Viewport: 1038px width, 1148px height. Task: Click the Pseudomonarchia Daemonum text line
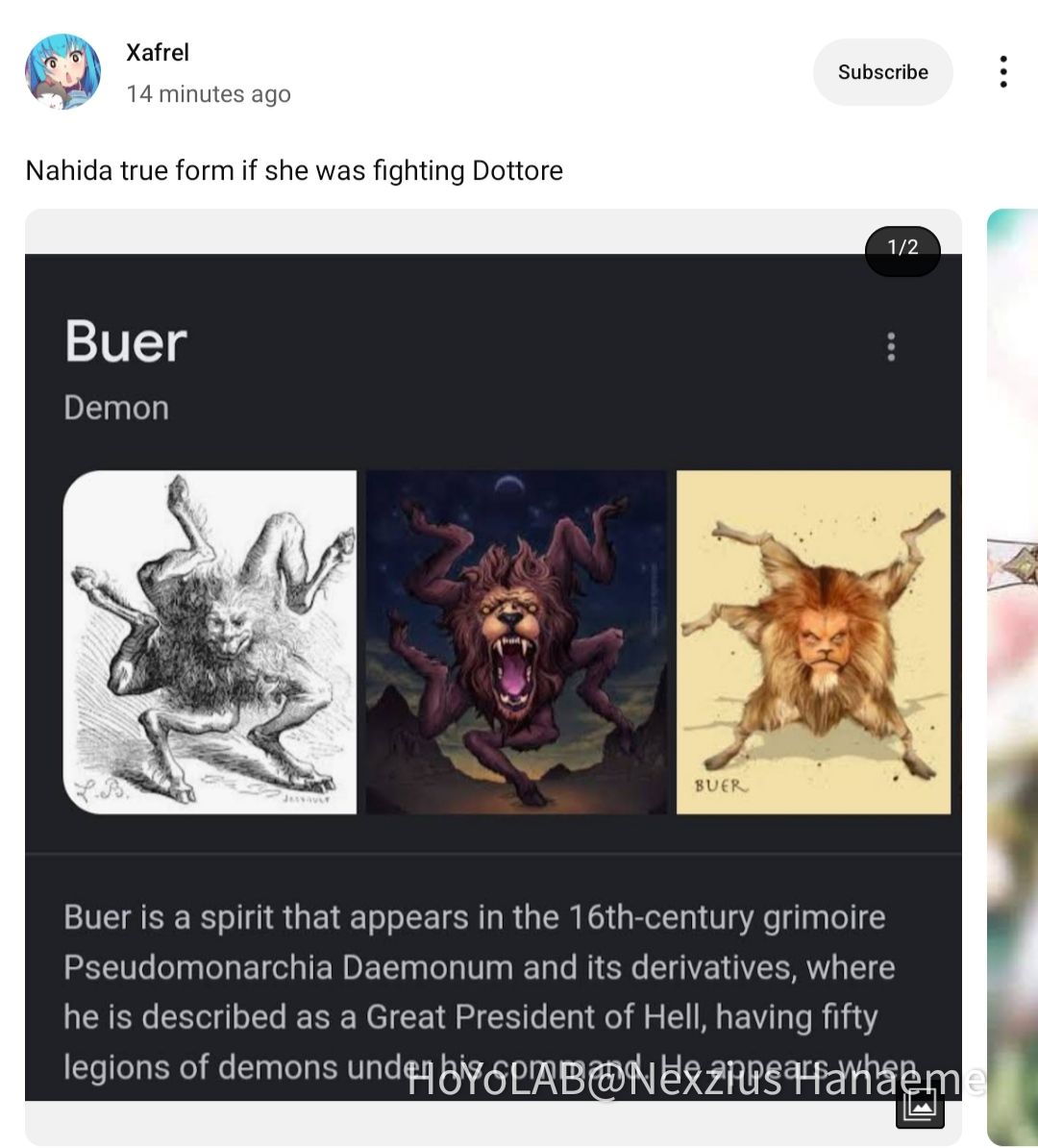click(x=480, y=967)
